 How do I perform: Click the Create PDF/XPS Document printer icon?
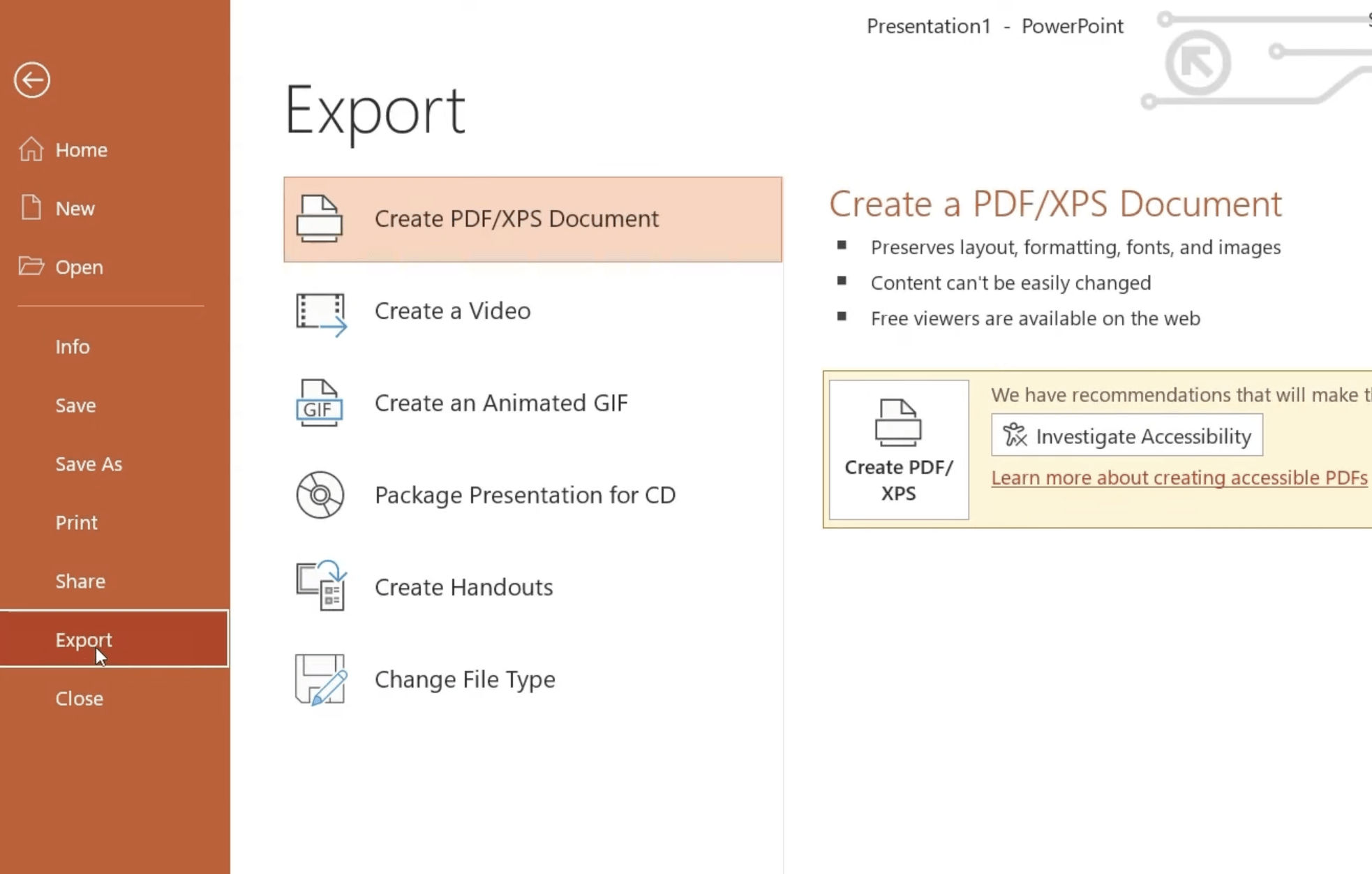320,218
